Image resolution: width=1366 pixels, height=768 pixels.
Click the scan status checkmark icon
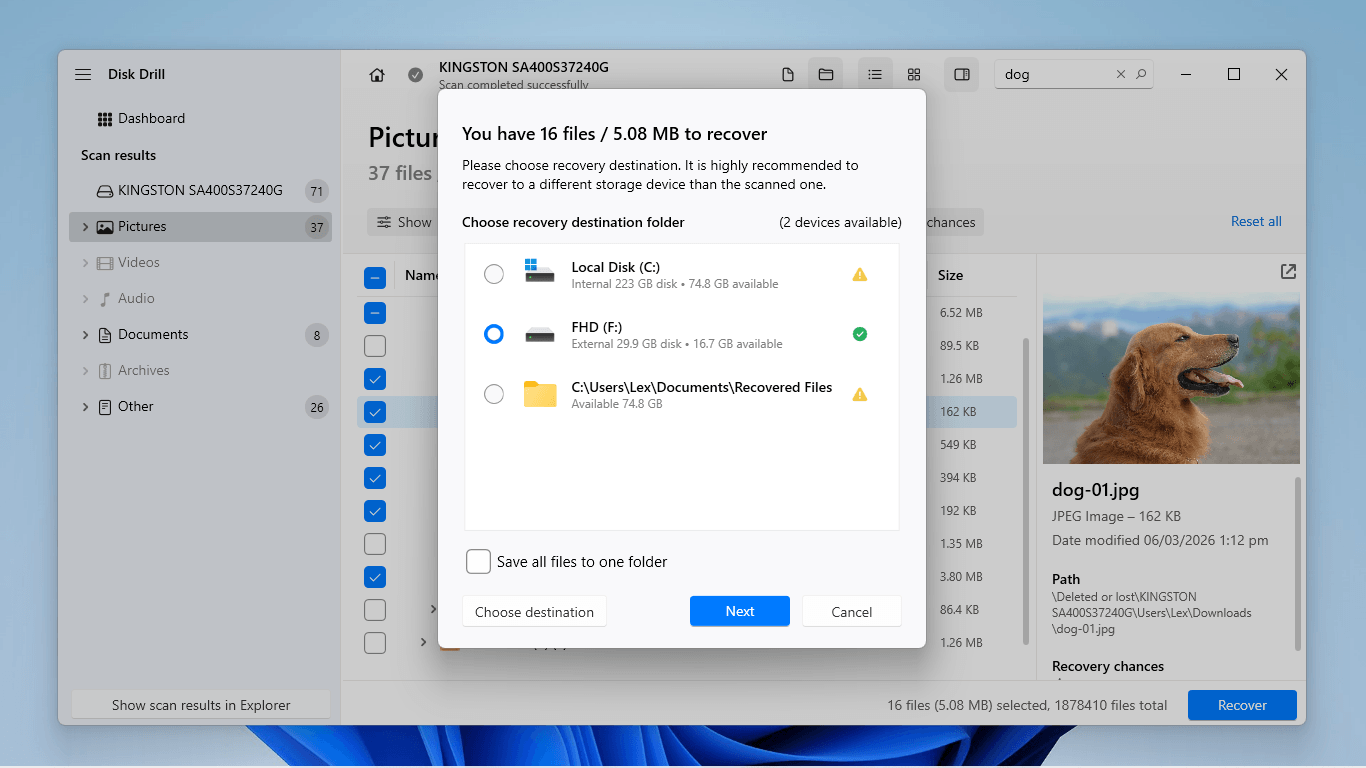[x=415, y=75]
